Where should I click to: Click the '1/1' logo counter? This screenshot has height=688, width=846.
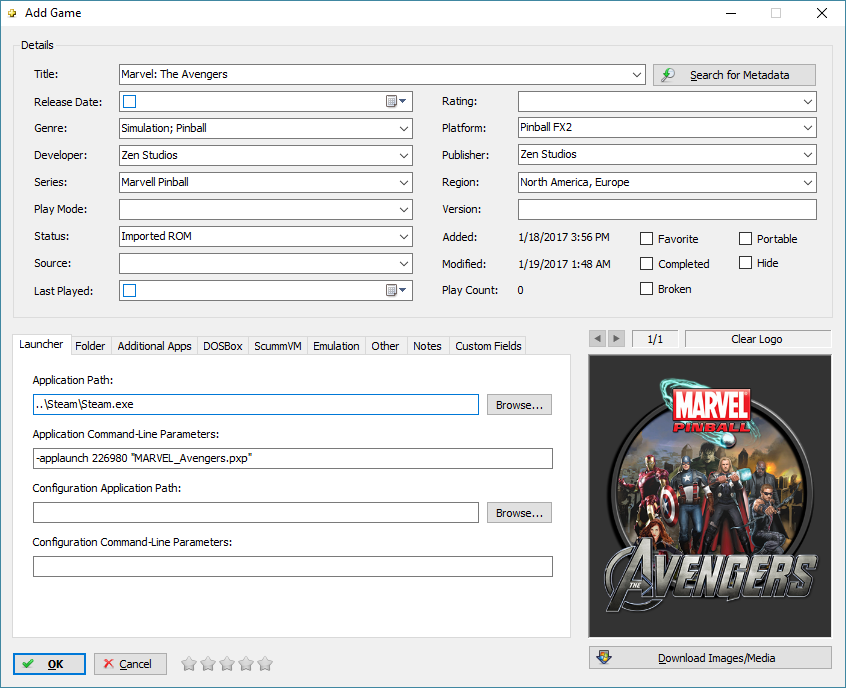pyautogui.click(x=655, y=339)
